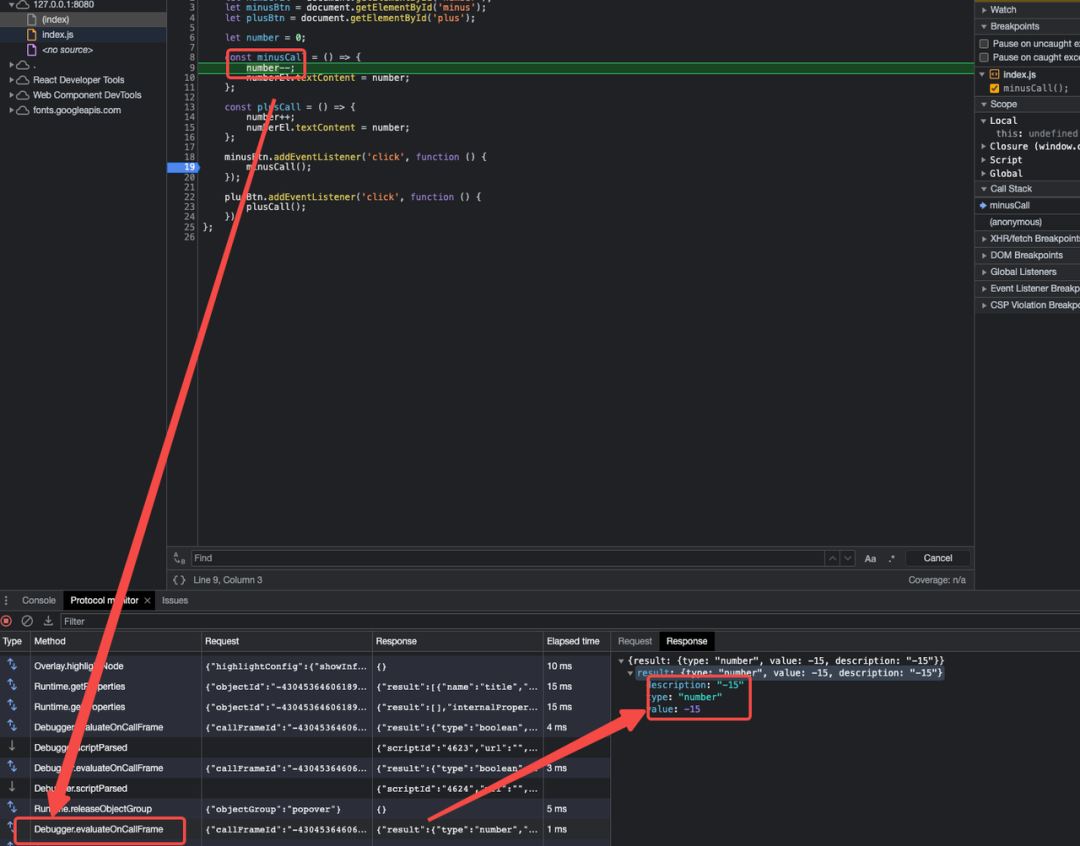
Task: Collapse top-level result object in Response
Action: [x=621, y=661]
